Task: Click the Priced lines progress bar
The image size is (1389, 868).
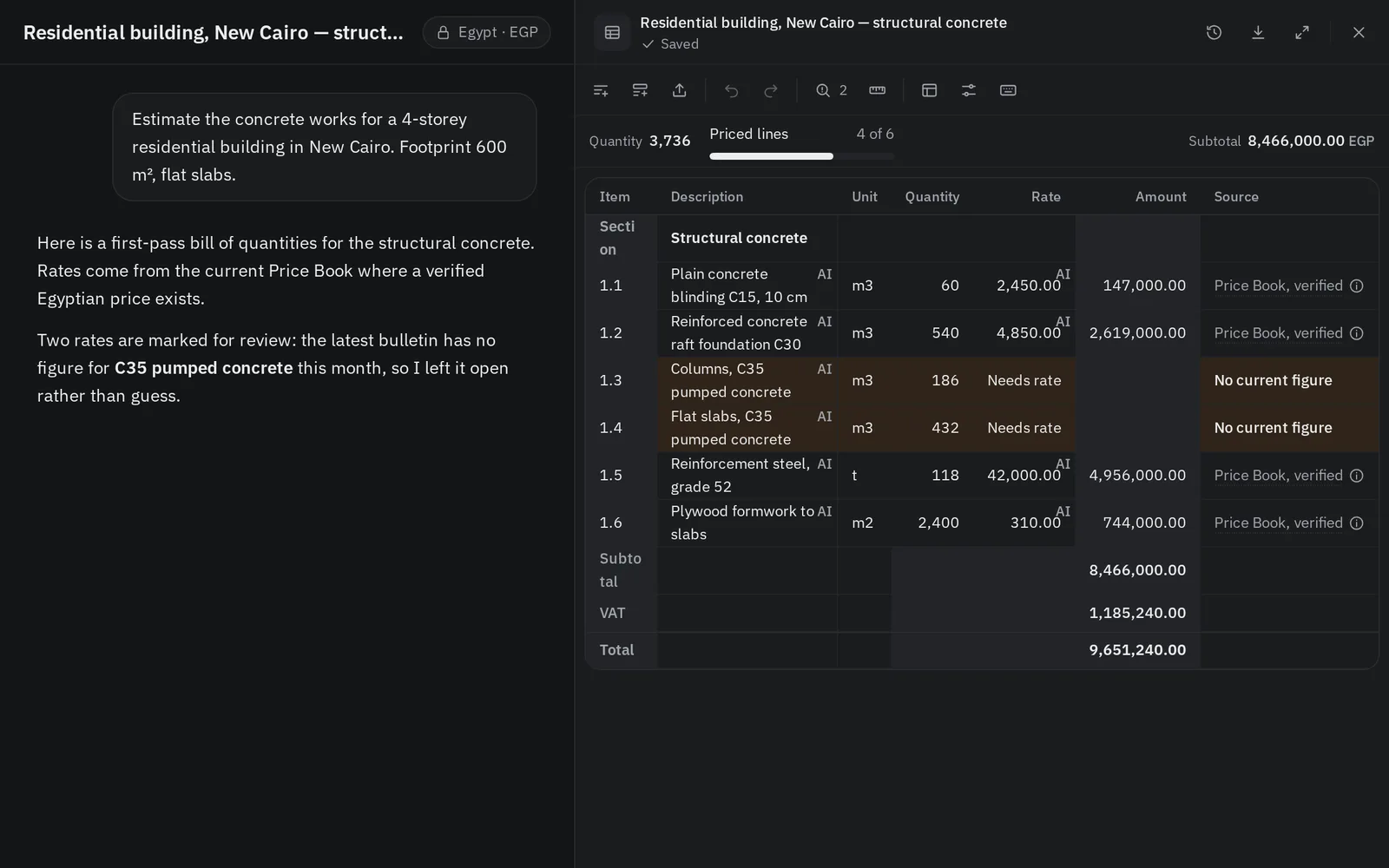Action: 801,156
